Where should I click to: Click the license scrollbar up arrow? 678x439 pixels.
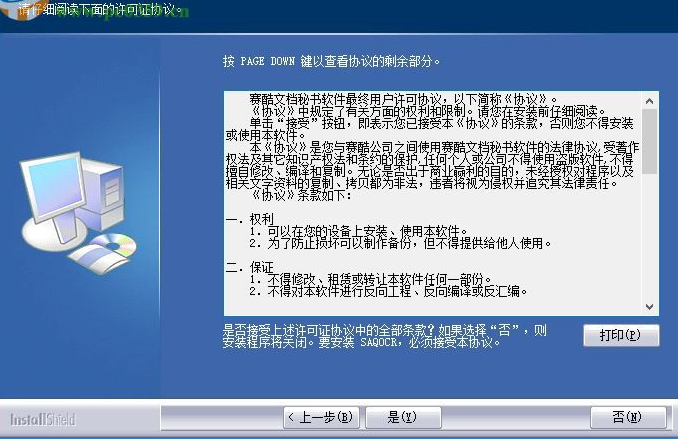coord(649,101)
